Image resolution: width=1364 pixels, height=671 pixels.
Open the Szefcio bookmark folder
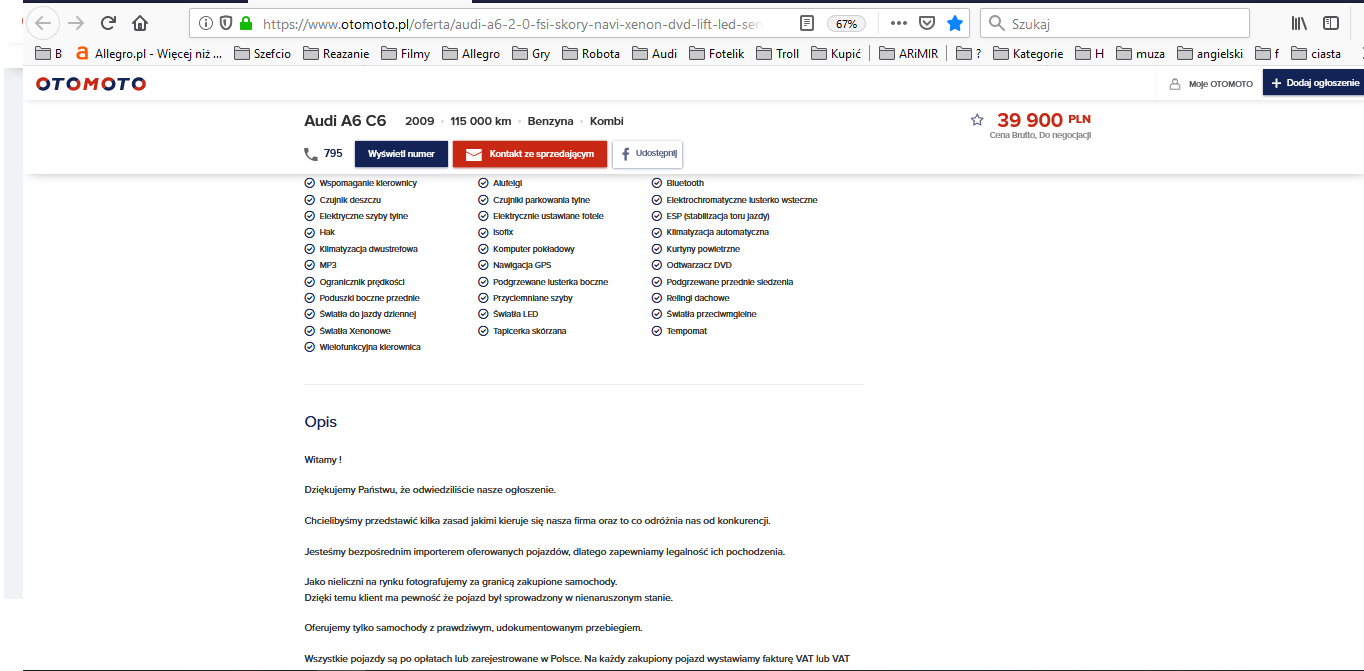(263, 53)
